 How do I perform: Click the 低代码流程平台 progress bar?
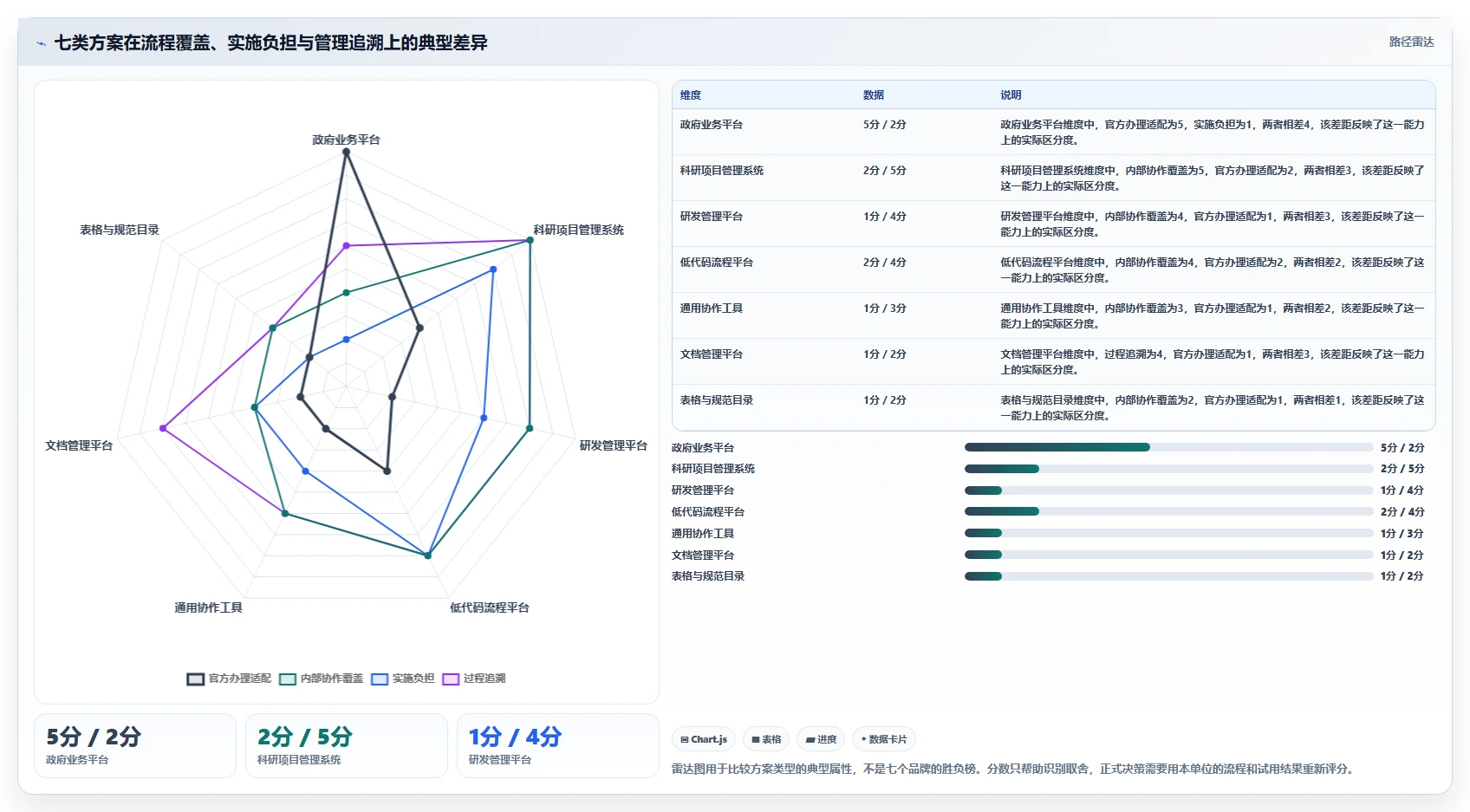tap(1169, 511)
